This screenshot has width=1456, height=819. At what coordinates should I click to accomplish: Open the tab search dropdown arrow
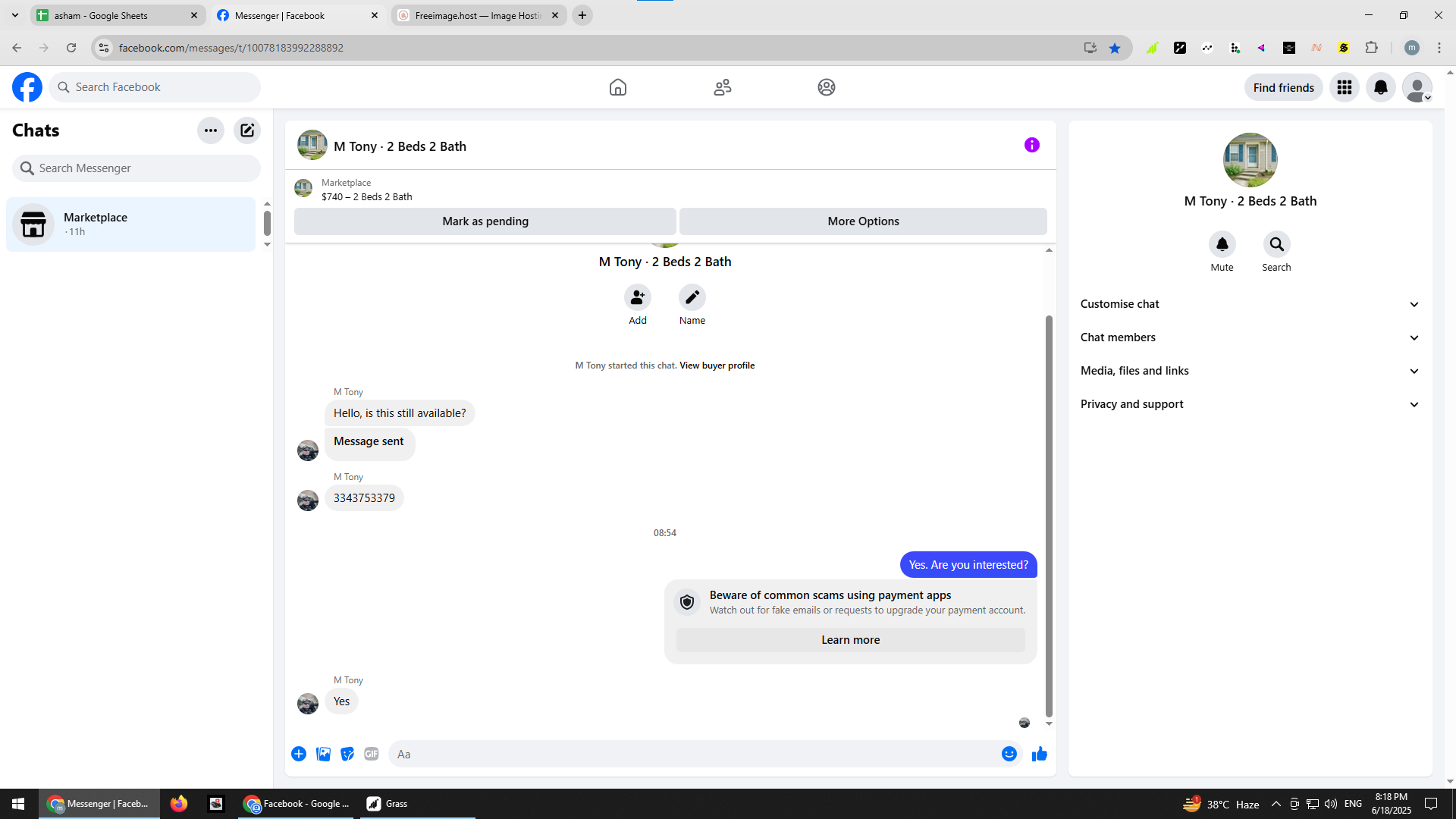pyautogui.click(x=14, y=15)
